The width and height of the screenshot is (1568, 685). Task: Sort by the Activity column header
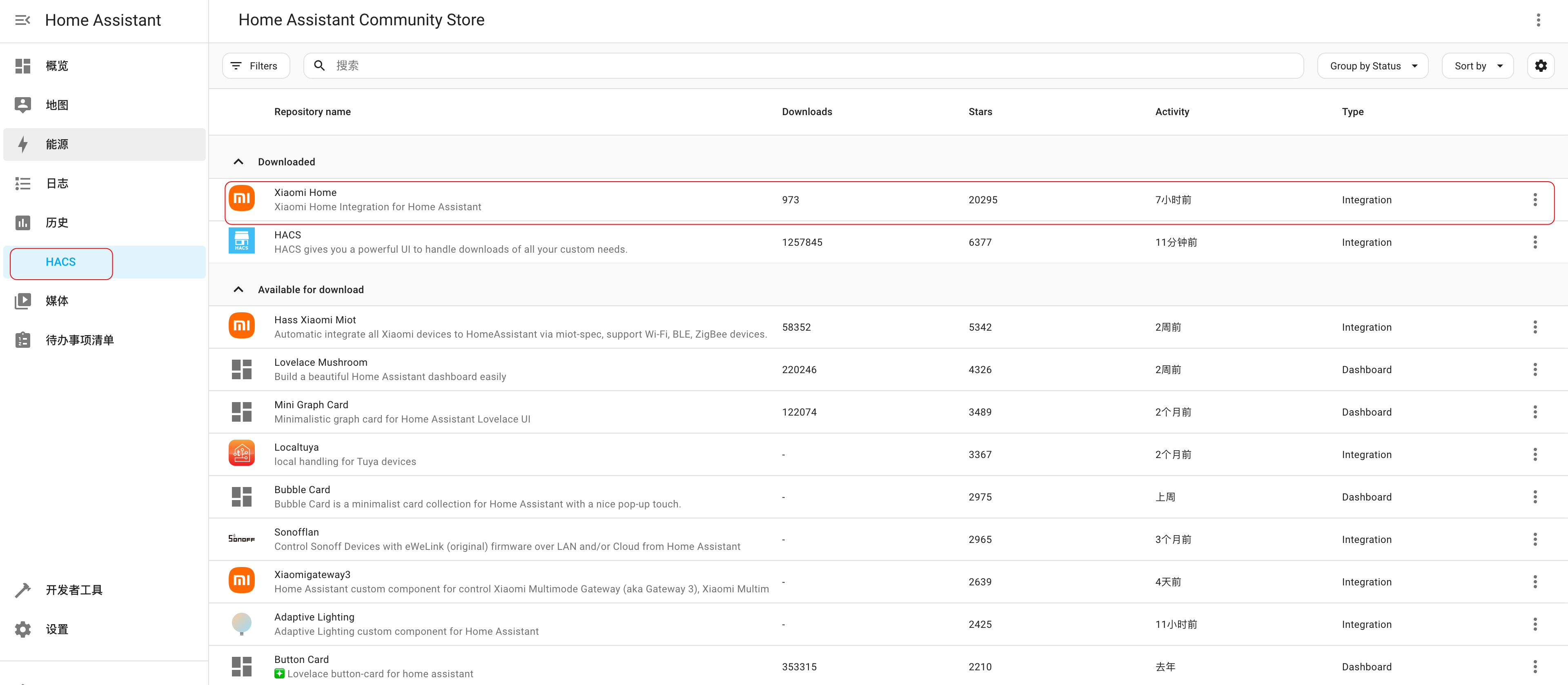point(1172,112)
